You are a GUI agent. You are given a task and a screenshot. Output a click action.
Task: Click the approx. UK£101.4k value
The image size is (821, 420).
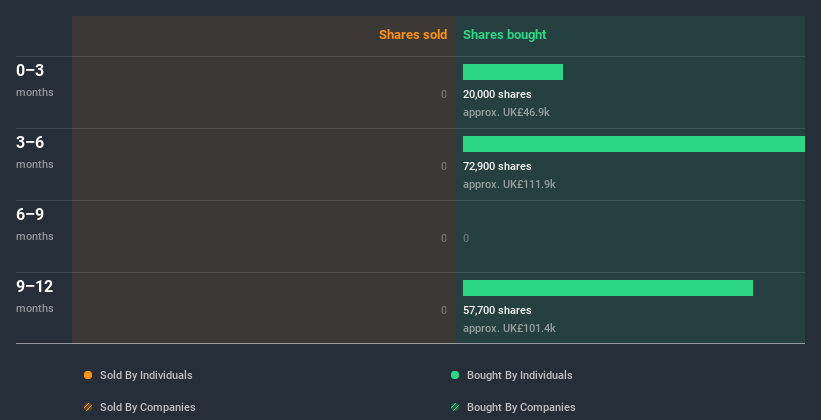pos(509,328)
